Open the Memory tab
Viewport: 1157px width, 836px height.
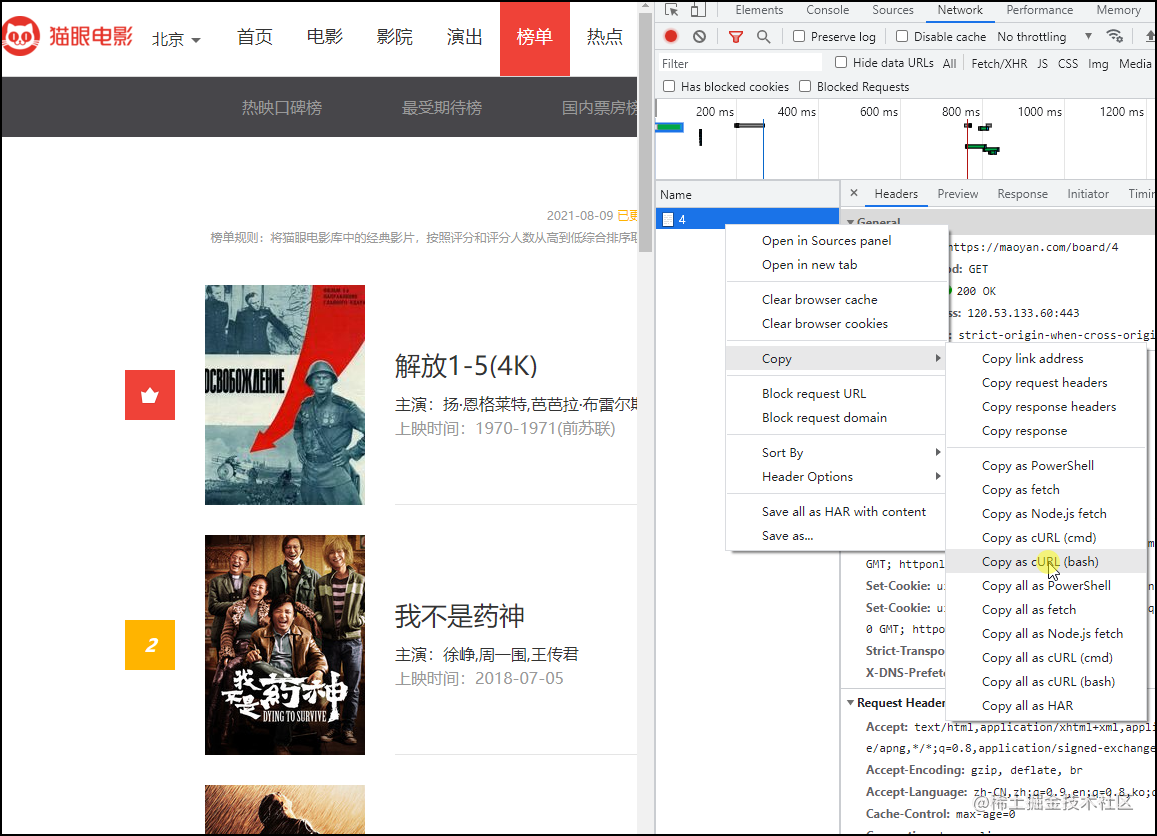[1118, 10]
